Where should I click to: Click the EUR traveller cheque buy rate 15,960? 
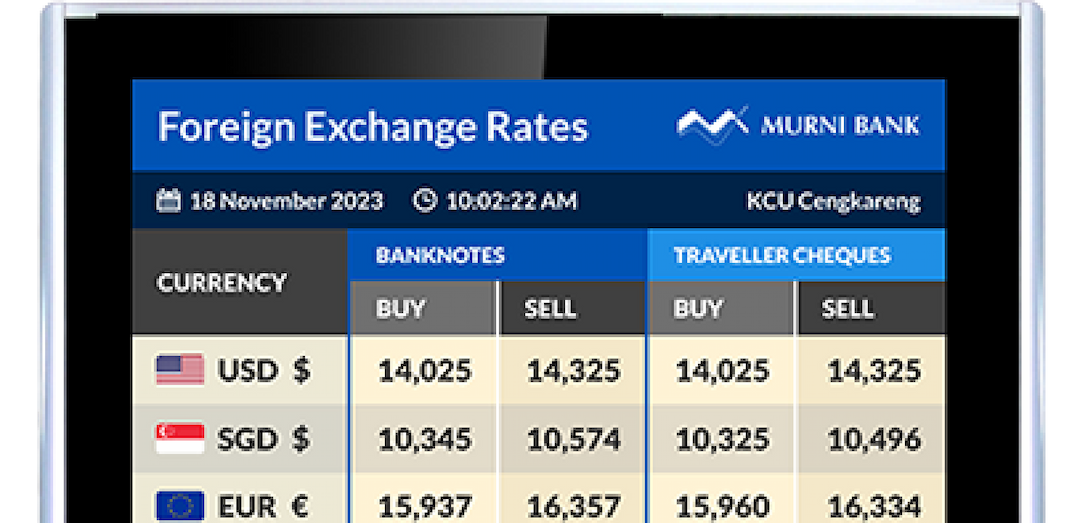coord(723,507)
